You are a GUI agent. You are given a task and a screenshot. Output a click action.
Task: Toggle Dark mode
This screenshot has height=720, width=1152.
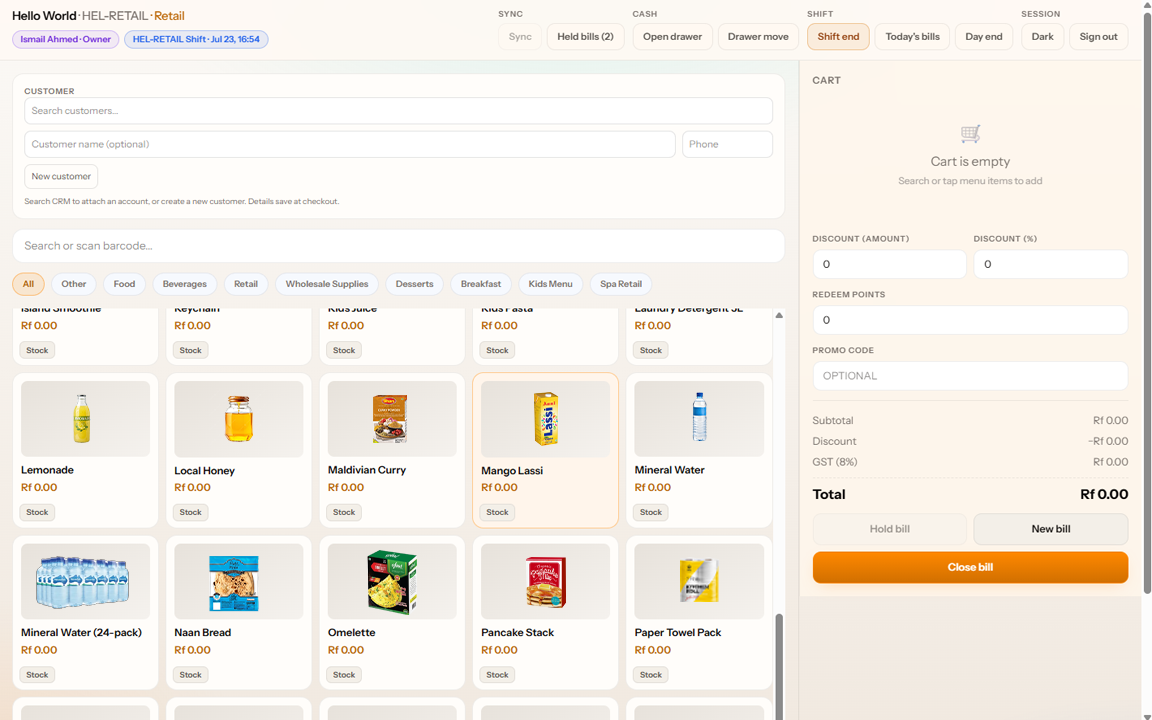click(x=1043, y=37)
